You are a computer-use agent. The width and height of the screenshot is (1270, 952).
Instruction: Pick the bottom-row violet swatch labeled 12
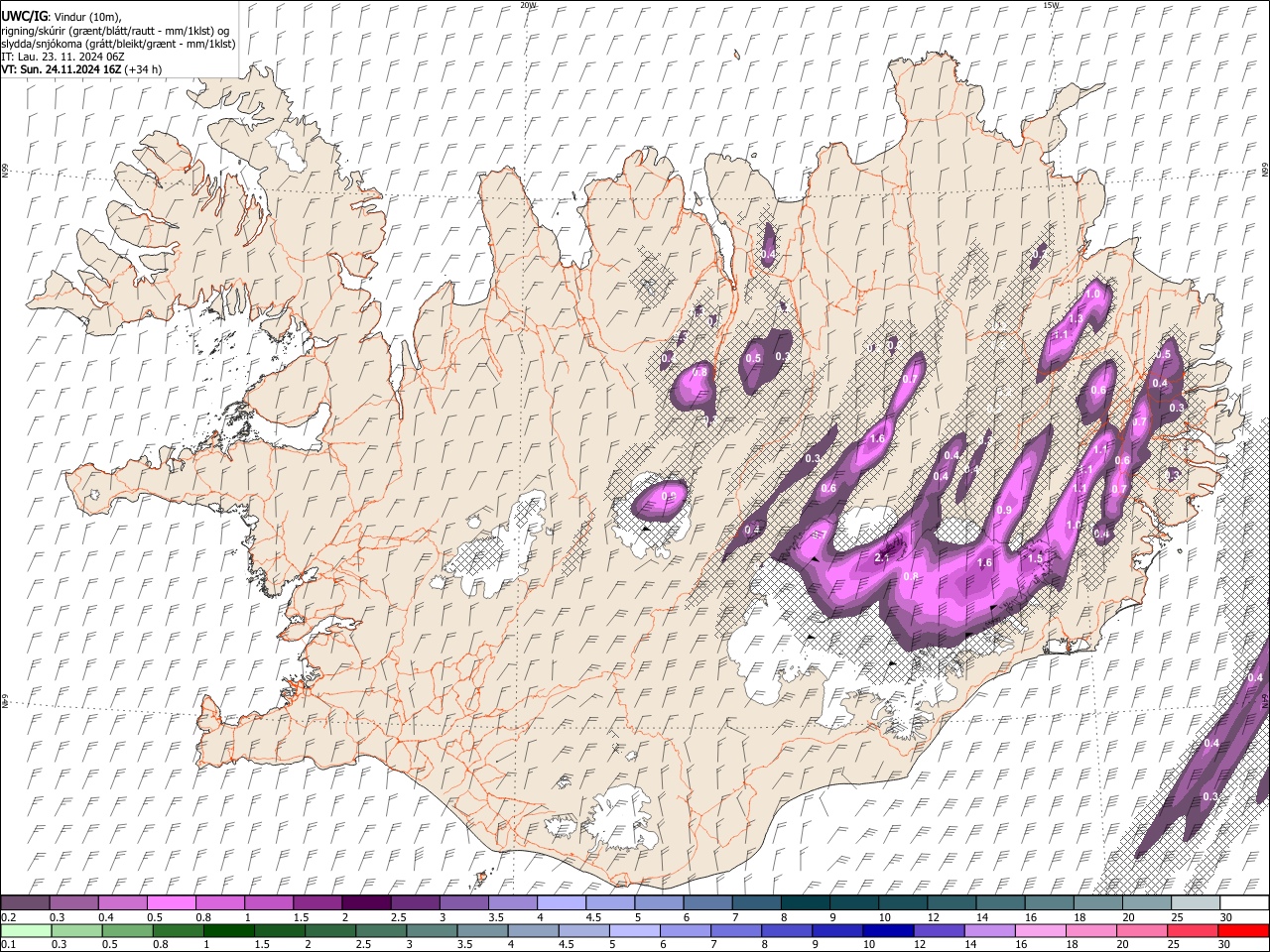940,930
